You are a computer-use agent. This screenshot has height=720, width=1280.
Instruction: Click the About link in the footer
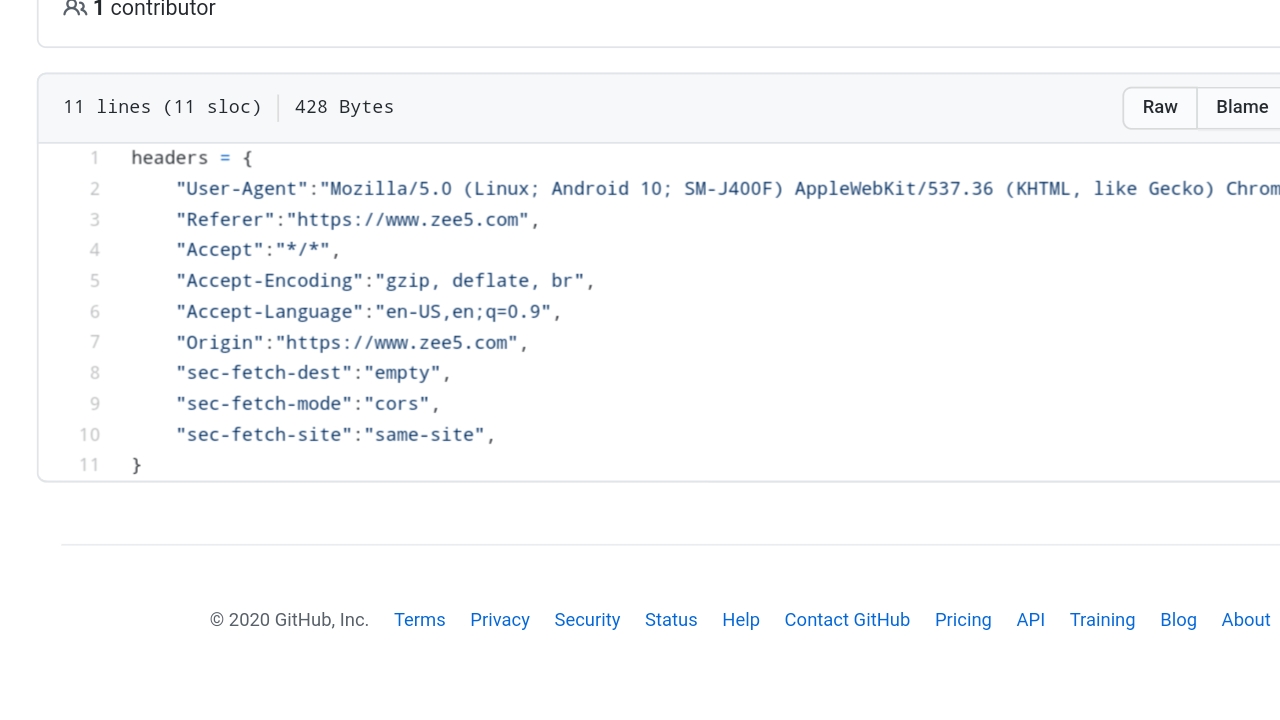[x=1245, y=620]
